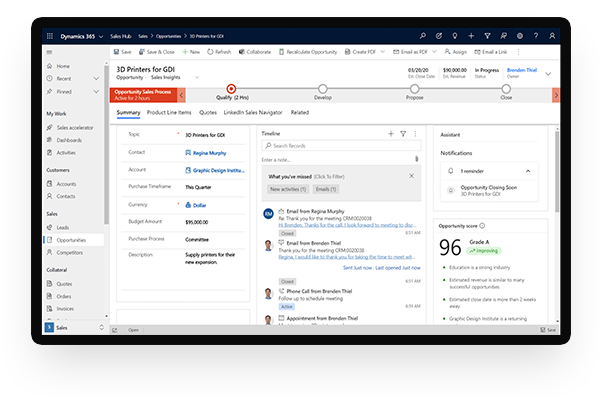Viewport: 604px width, 400px height.
Task: Filter timeline with funnel icon
Action: point(403,134)
